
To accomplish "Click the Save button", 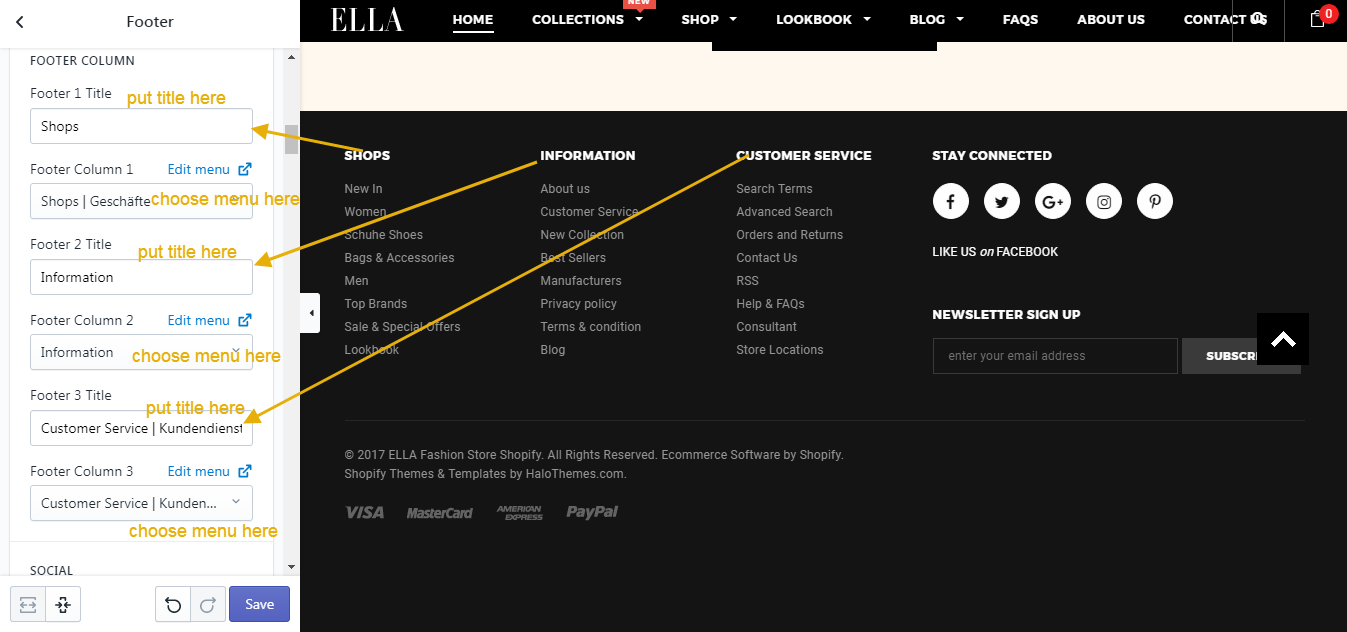I will pos(259,604).
